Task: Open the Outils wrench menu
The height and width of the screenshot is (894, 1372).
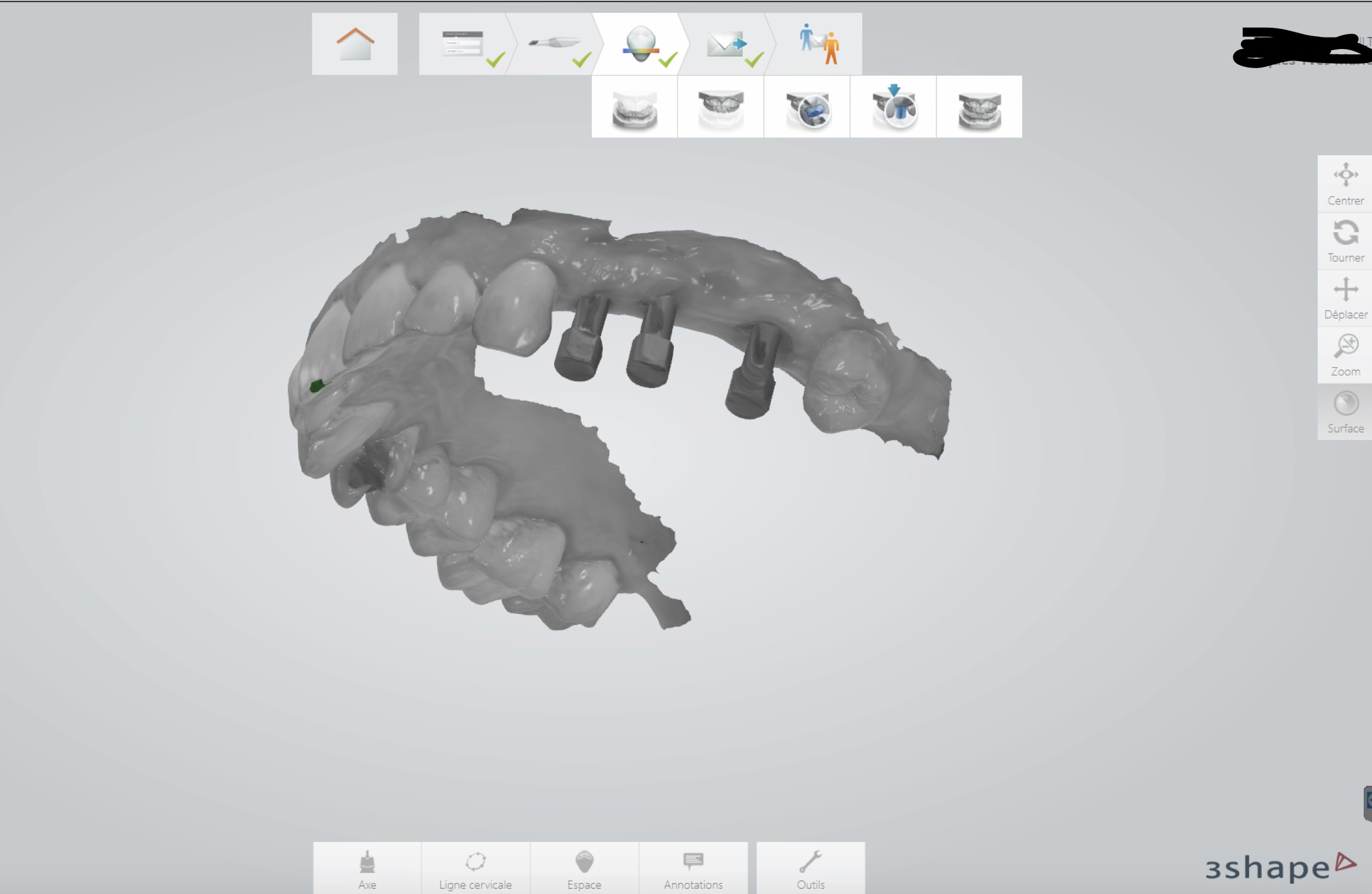Action: (810, 868)
